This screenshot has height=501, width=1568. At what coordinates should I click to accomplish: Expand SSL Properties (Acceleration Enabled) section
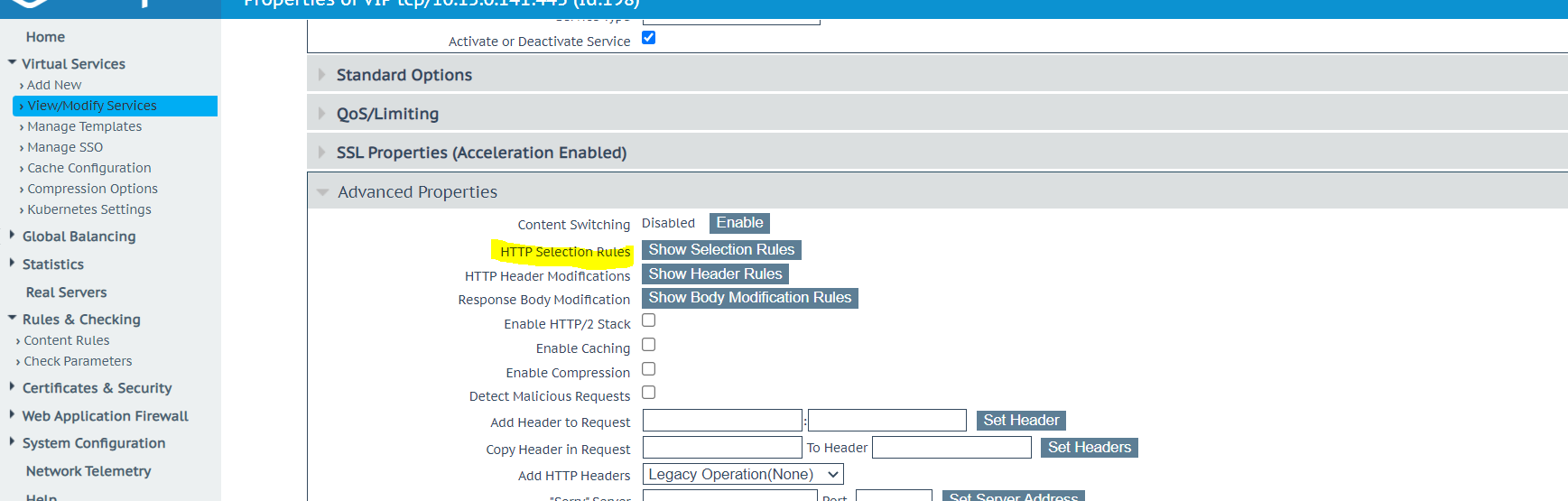480,153
